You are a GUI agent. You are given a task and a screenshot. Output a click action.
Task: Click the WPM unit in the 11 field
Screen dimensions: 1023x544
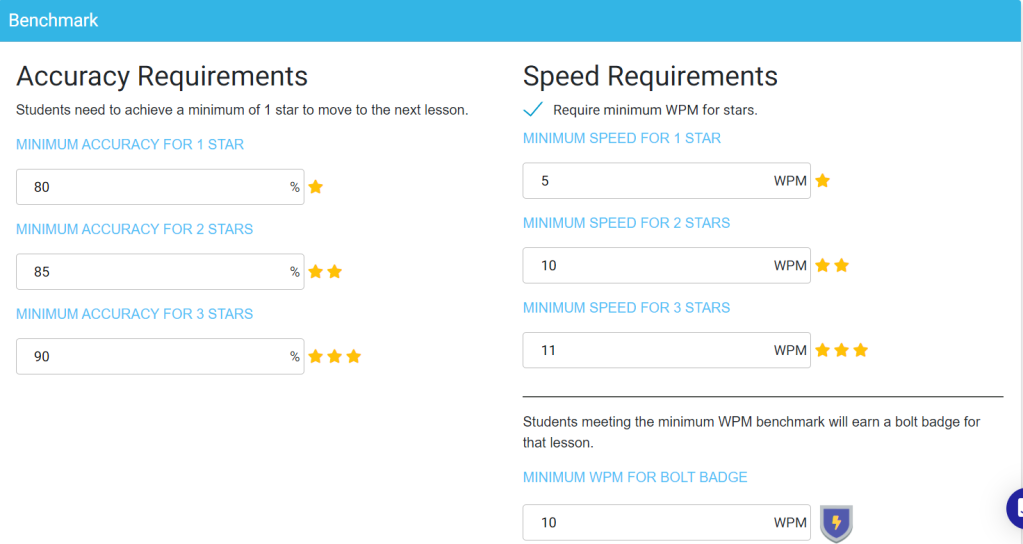pyautogui.click(x=790, y=350)
